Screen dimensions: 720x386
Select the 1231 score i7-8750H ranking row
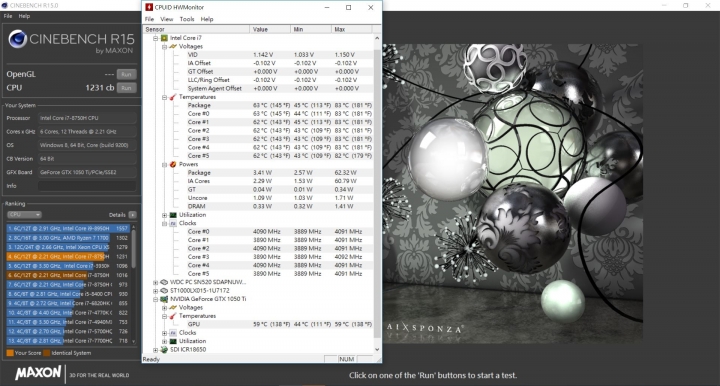tap(68, 257)
